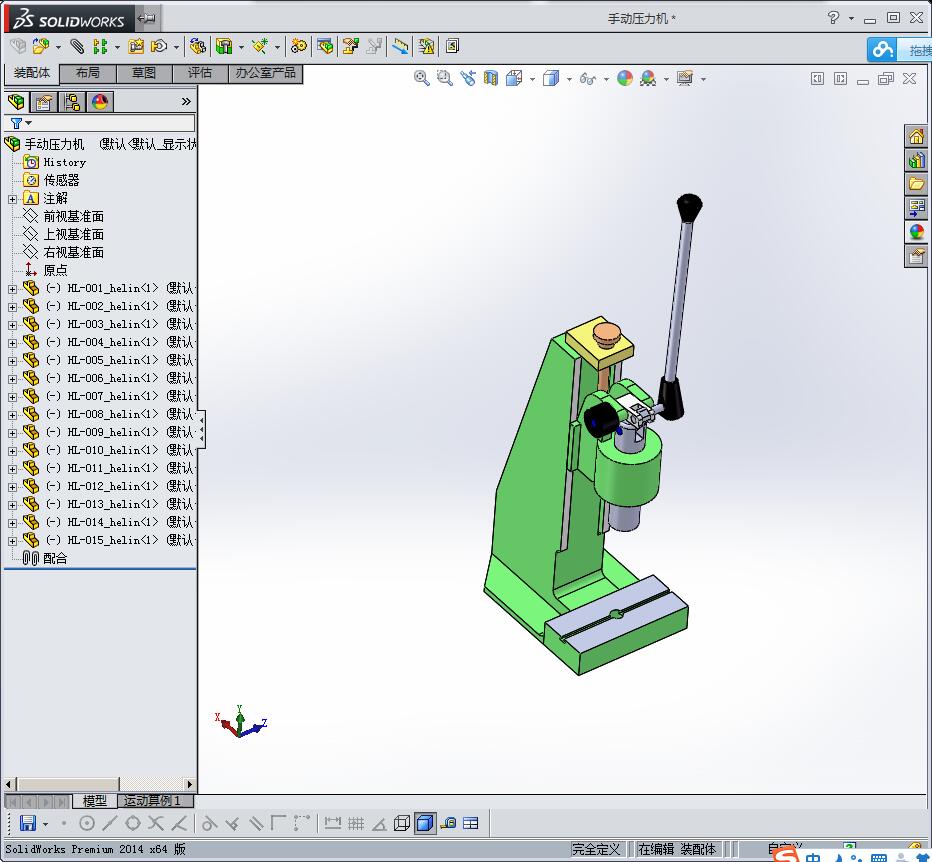Select the 前视基准面 plane in tree
Image resolution: width=932 pixels, height=862 pixels.
point(73,216)
